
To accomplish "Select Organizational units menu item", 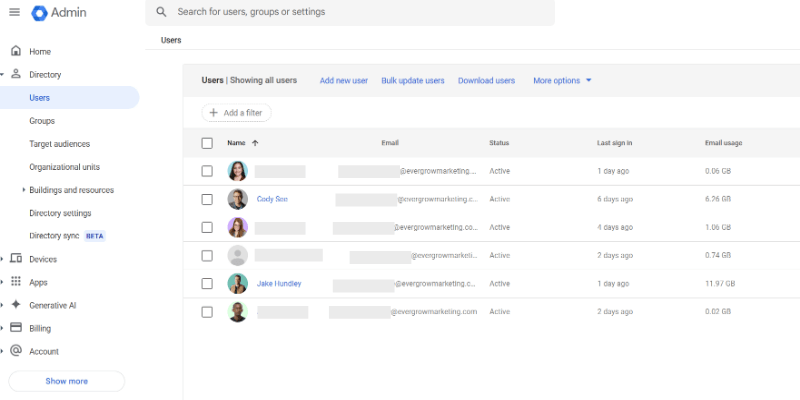I will (64, 167).
